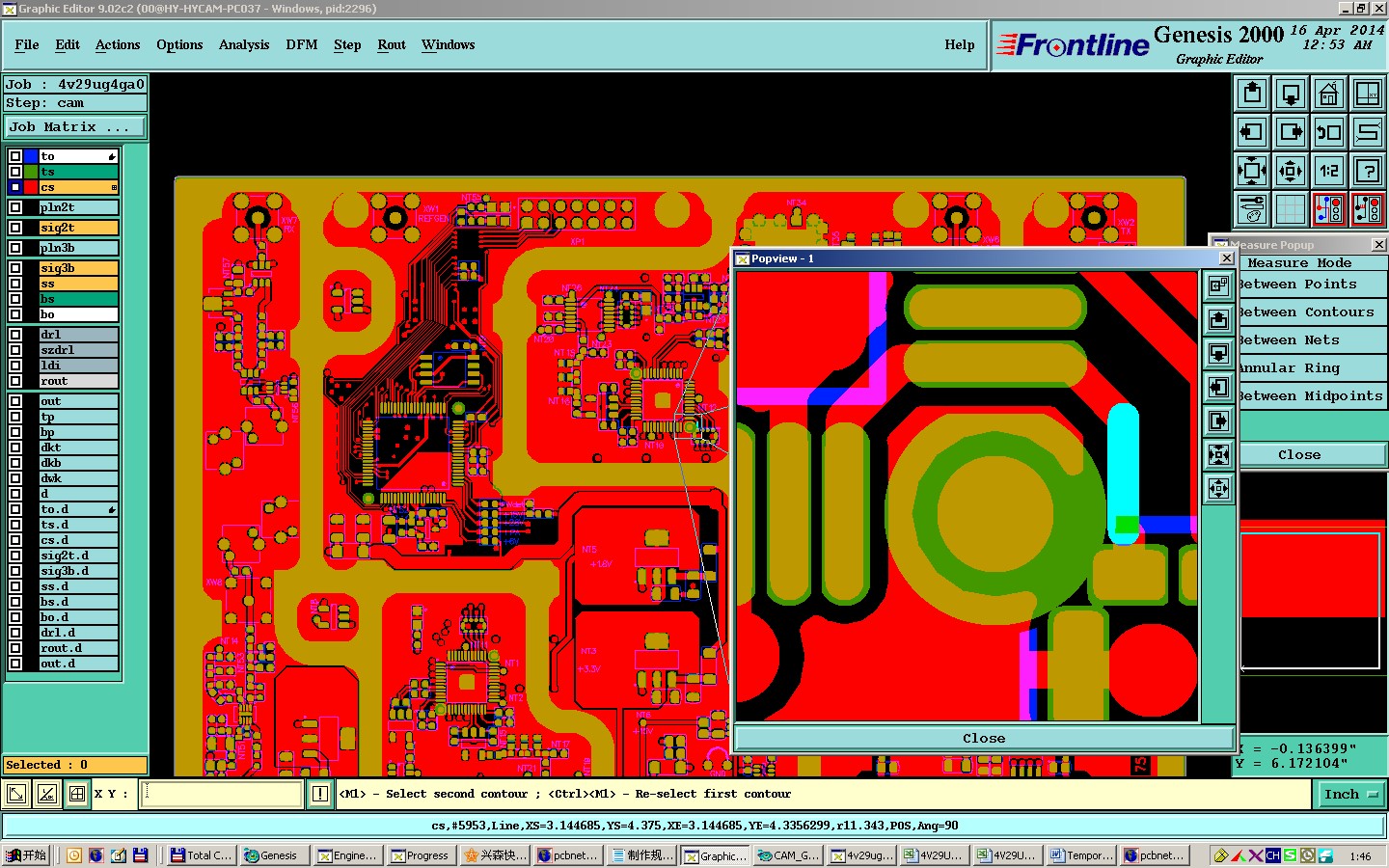Click the grid display icon
The width and height of the screenshot is (1389, 868).
[1291, 208]
